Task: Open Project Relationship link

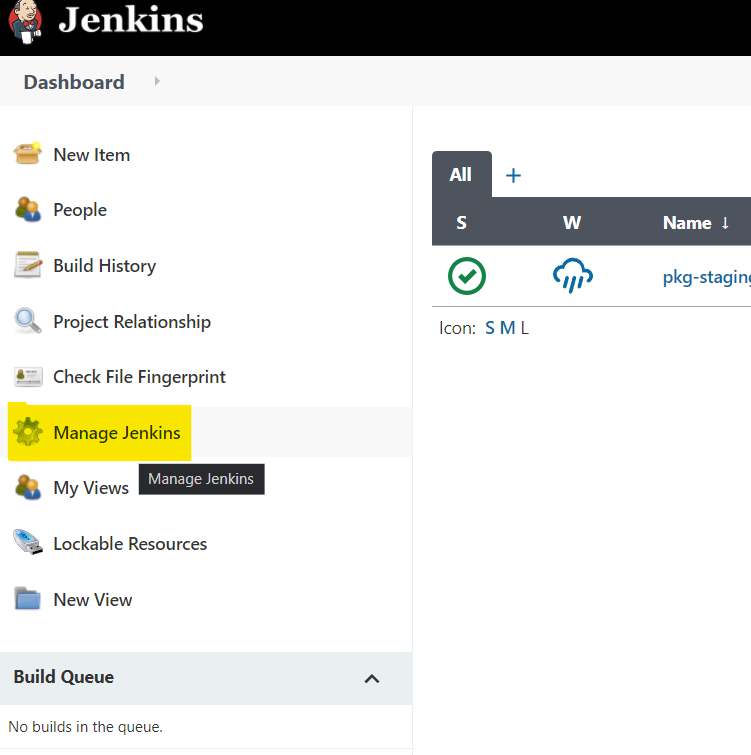Action: [x=132, y=322]
